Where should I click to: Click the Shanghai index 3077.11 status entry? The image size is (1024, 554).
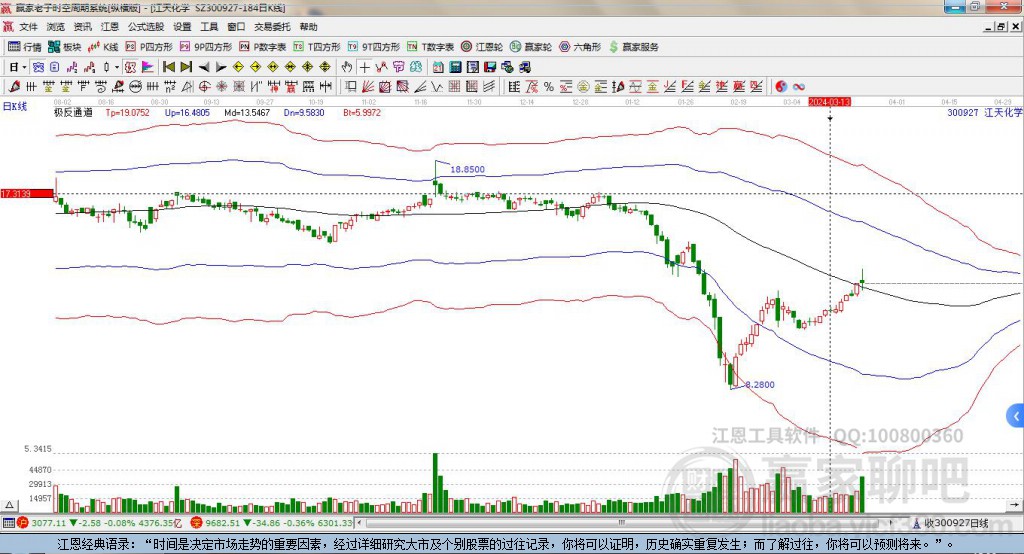coord(101,523)
